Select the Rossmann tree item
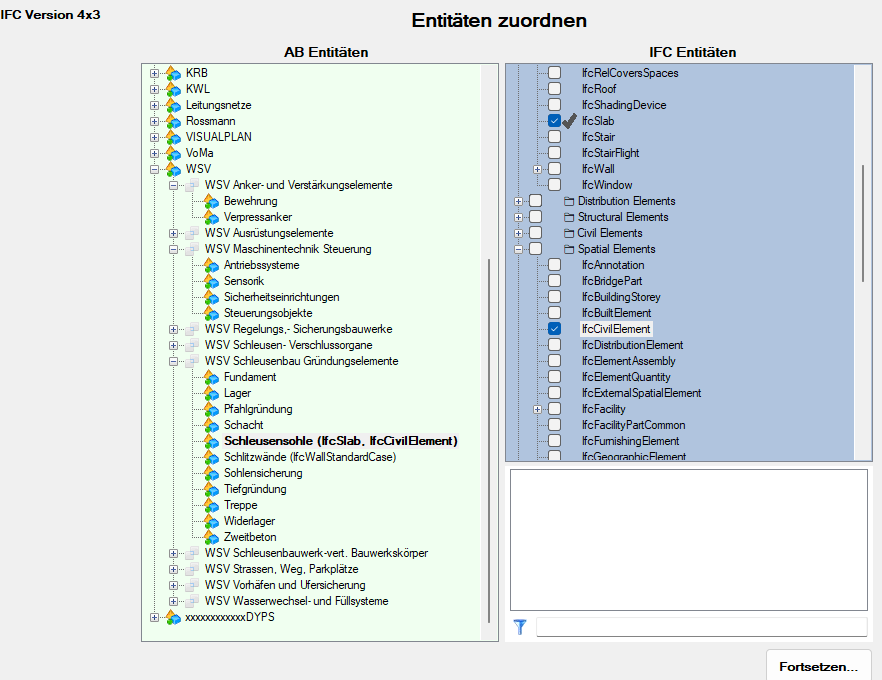The image size is (882, 680). pyautogui.click(x=211, y=121)
